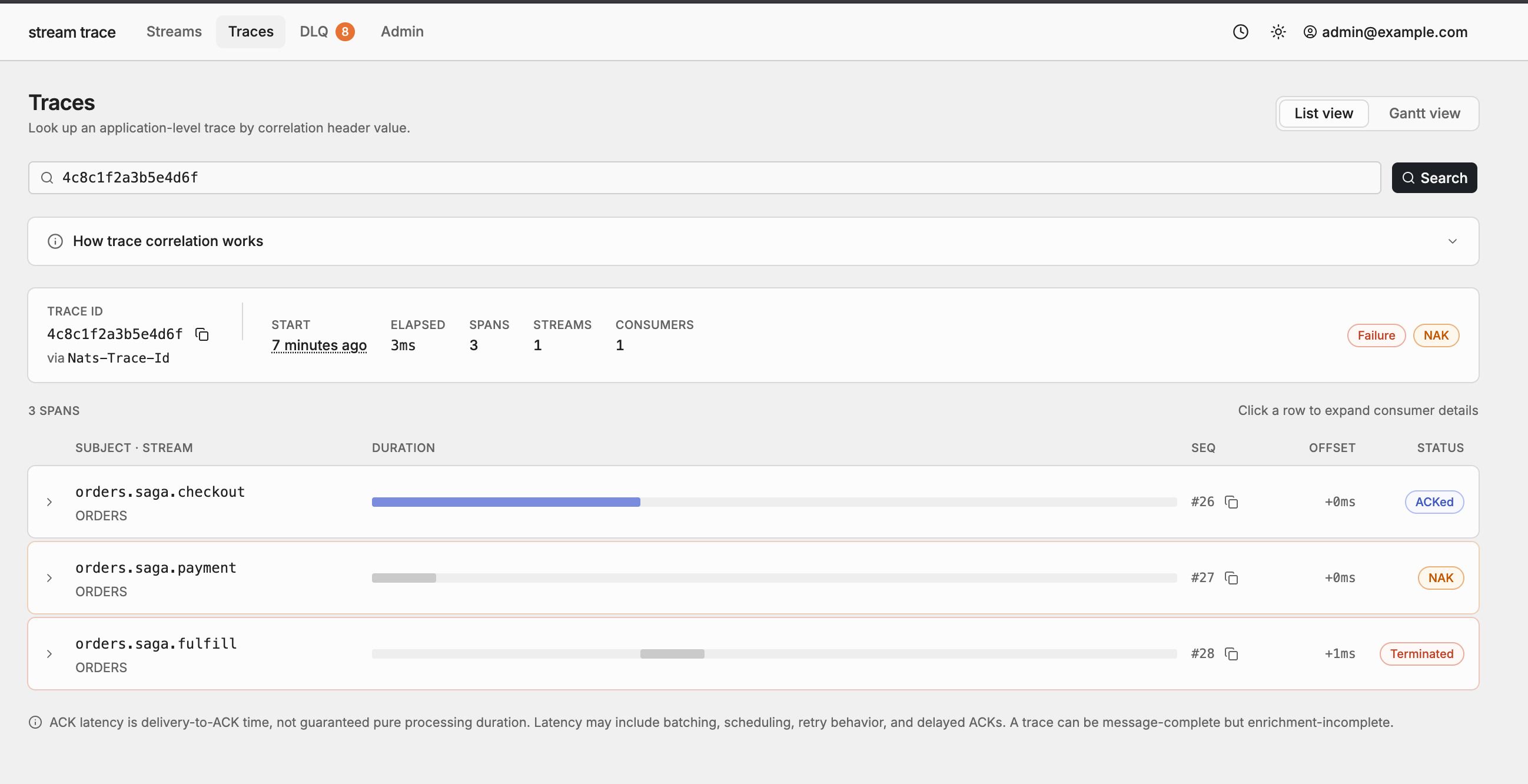
Task: Click the Search button
Action: coord(1434,178)
